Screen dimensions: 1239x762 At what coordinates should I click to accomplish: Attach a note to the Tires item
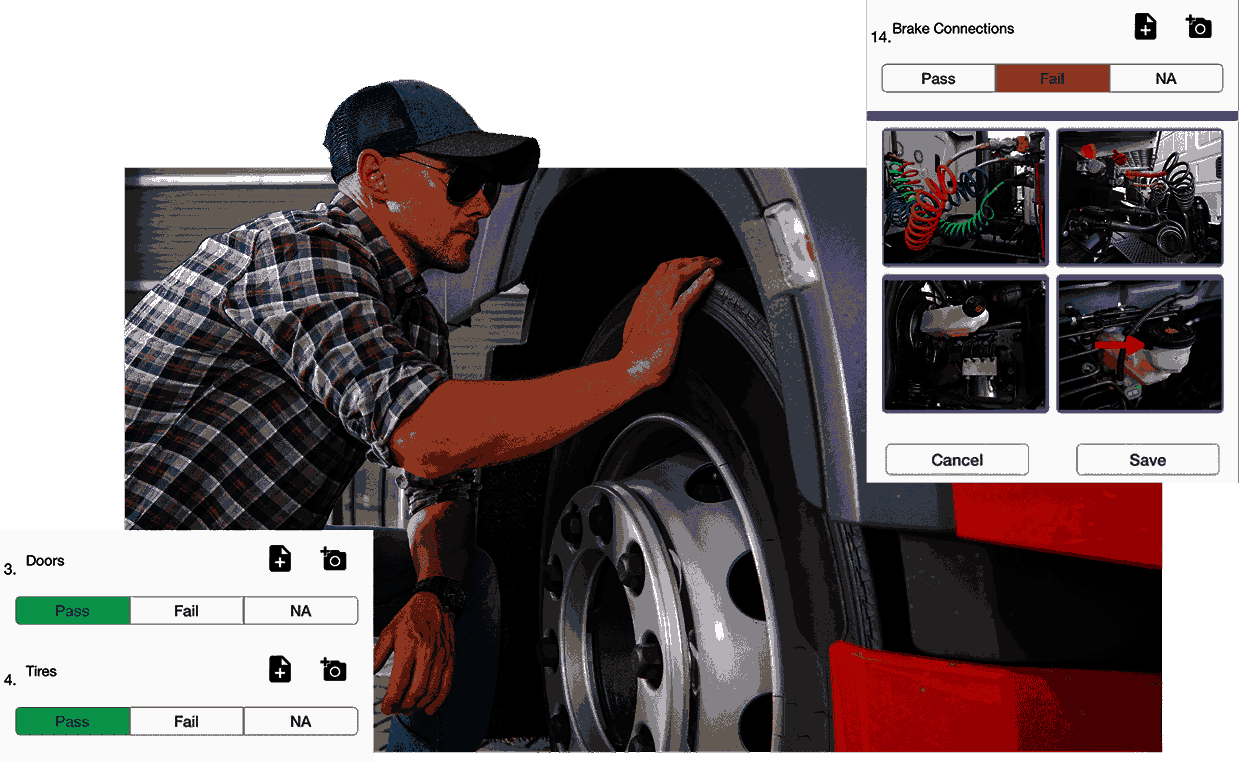click(x=279, y=670)
